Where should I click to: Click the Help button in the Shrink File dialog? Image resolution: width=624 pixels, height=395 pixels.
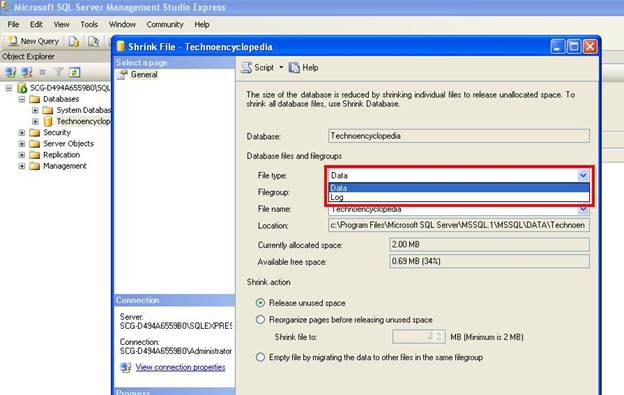[x=303, y=68]
